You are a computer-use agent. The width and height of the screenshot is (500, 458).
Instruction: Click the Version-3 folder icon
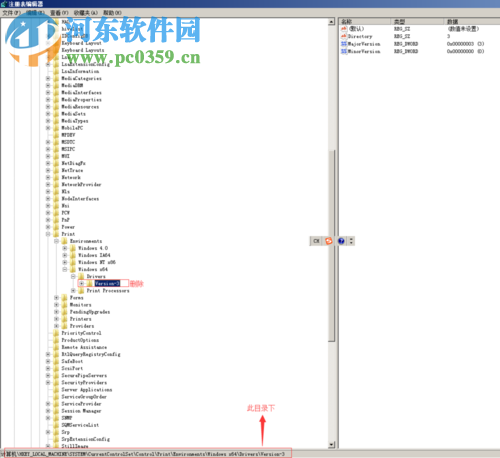tap(90, 284)
